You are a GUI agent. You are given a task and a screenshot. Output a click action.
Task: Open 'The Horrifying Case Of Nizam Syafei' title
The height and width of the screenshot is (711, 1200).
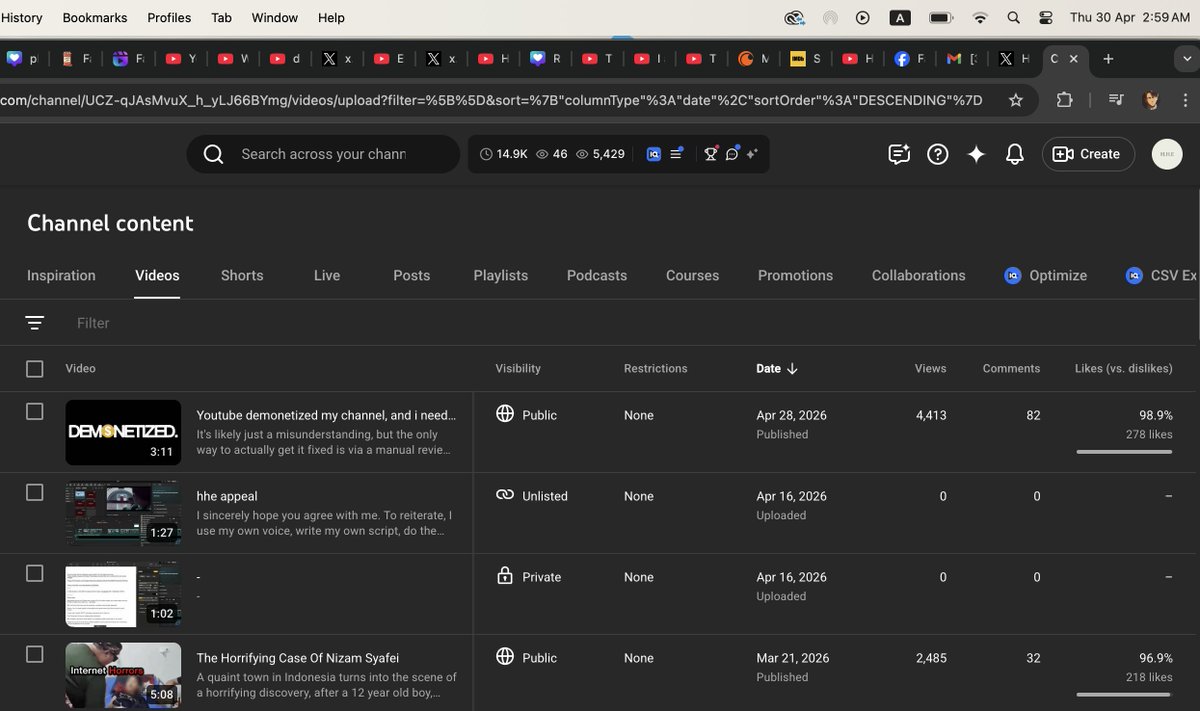pyautogui.click(x=298, y=658)
